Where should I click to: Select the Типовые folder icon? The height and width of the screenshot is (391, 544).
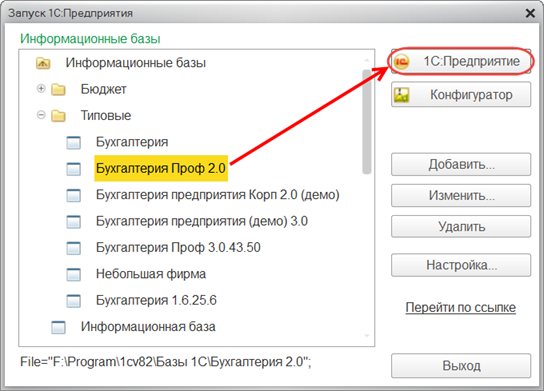click(x=58, y=116)
